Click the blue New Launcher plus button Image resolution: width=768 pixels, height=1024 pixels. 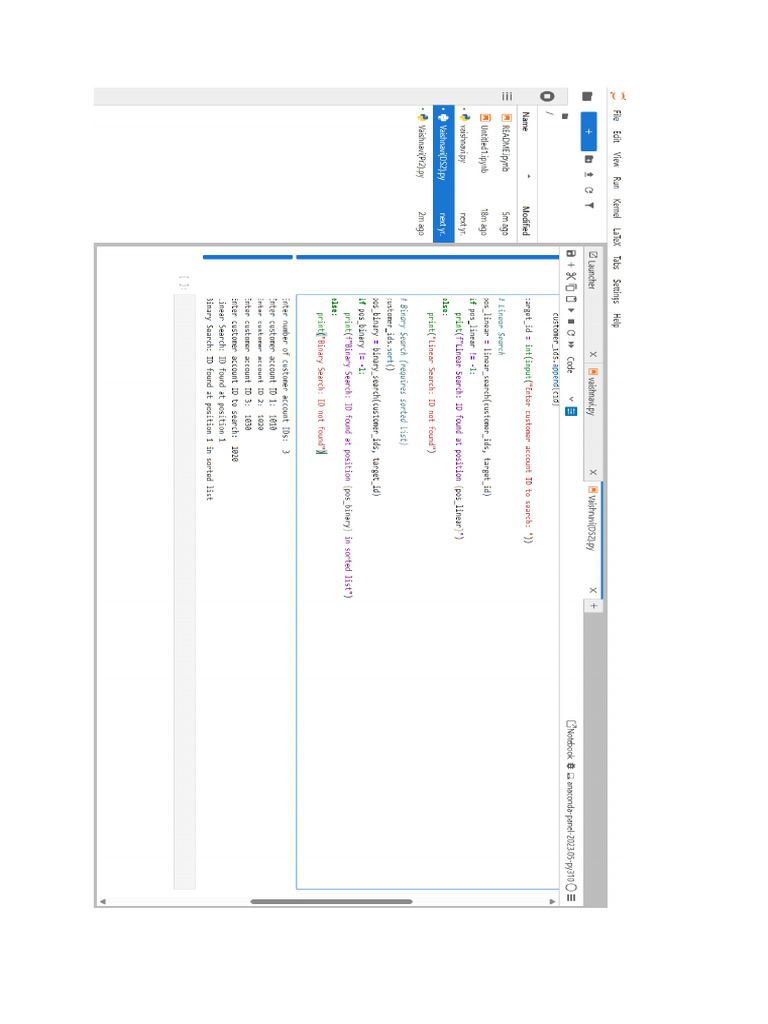click(x=589, y=131)
